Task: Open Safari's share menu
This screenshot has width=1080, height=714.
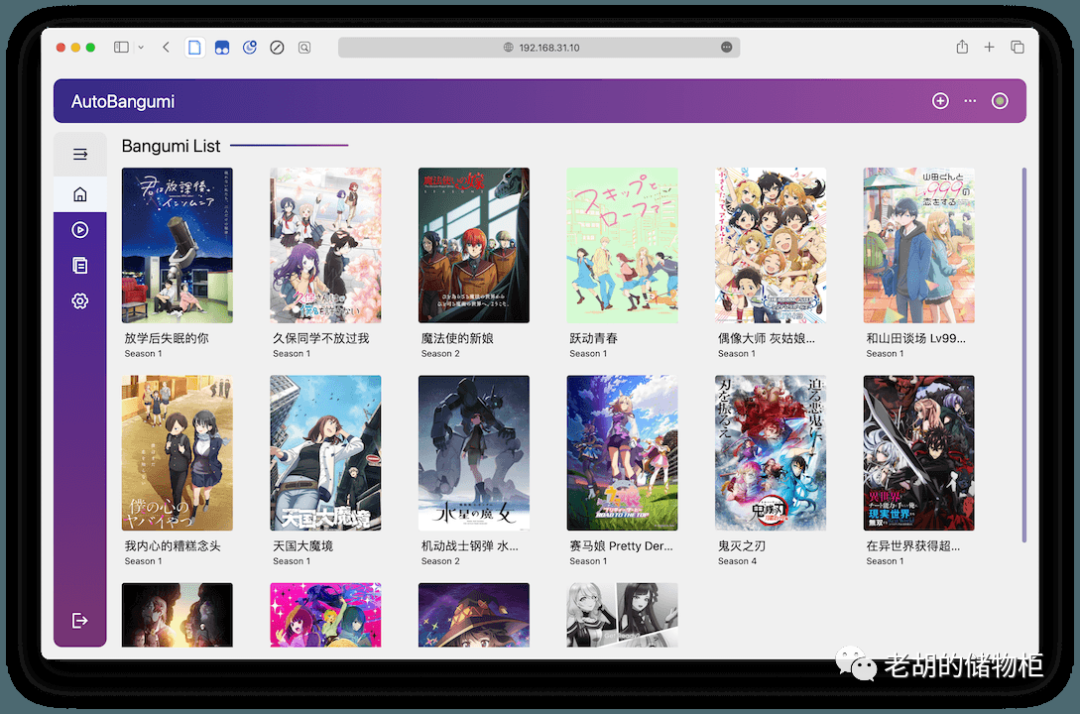Action: [962, 47]
